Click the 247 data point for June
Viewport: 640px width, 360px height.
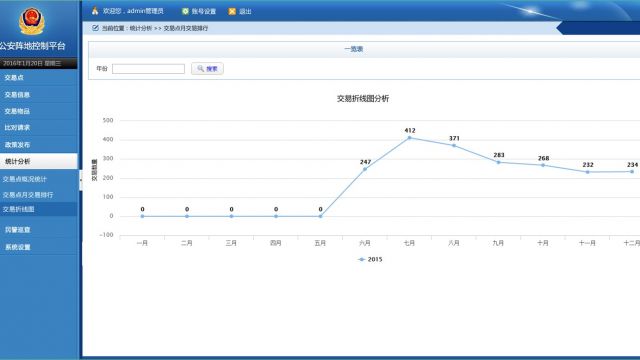click(x=365, y=169)
